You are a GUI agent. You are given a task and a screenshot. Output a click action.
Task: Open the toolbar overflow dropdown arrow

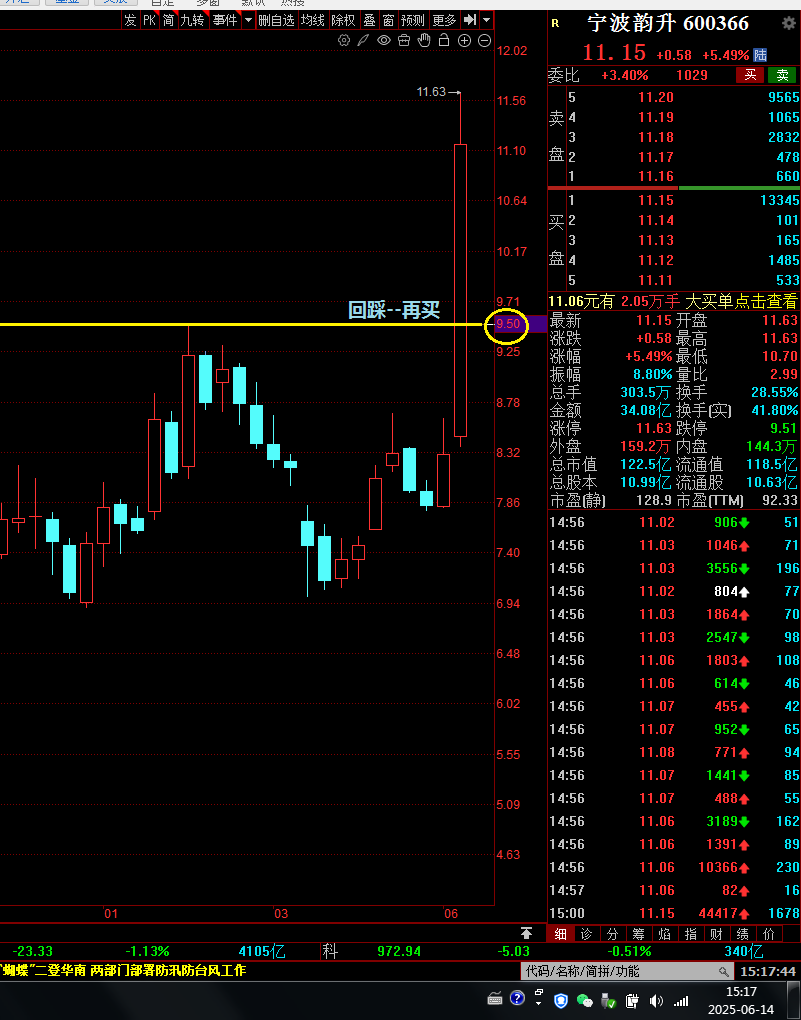click(487, 20)
